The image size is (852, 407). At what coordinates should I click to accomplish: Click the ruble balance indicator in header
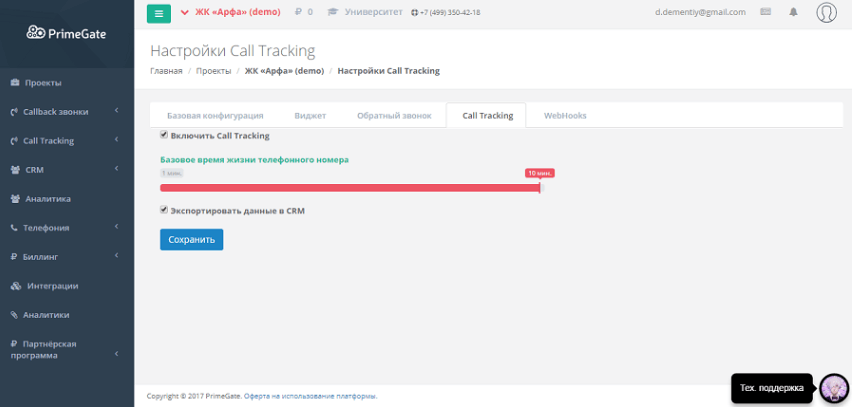[304, 12]
